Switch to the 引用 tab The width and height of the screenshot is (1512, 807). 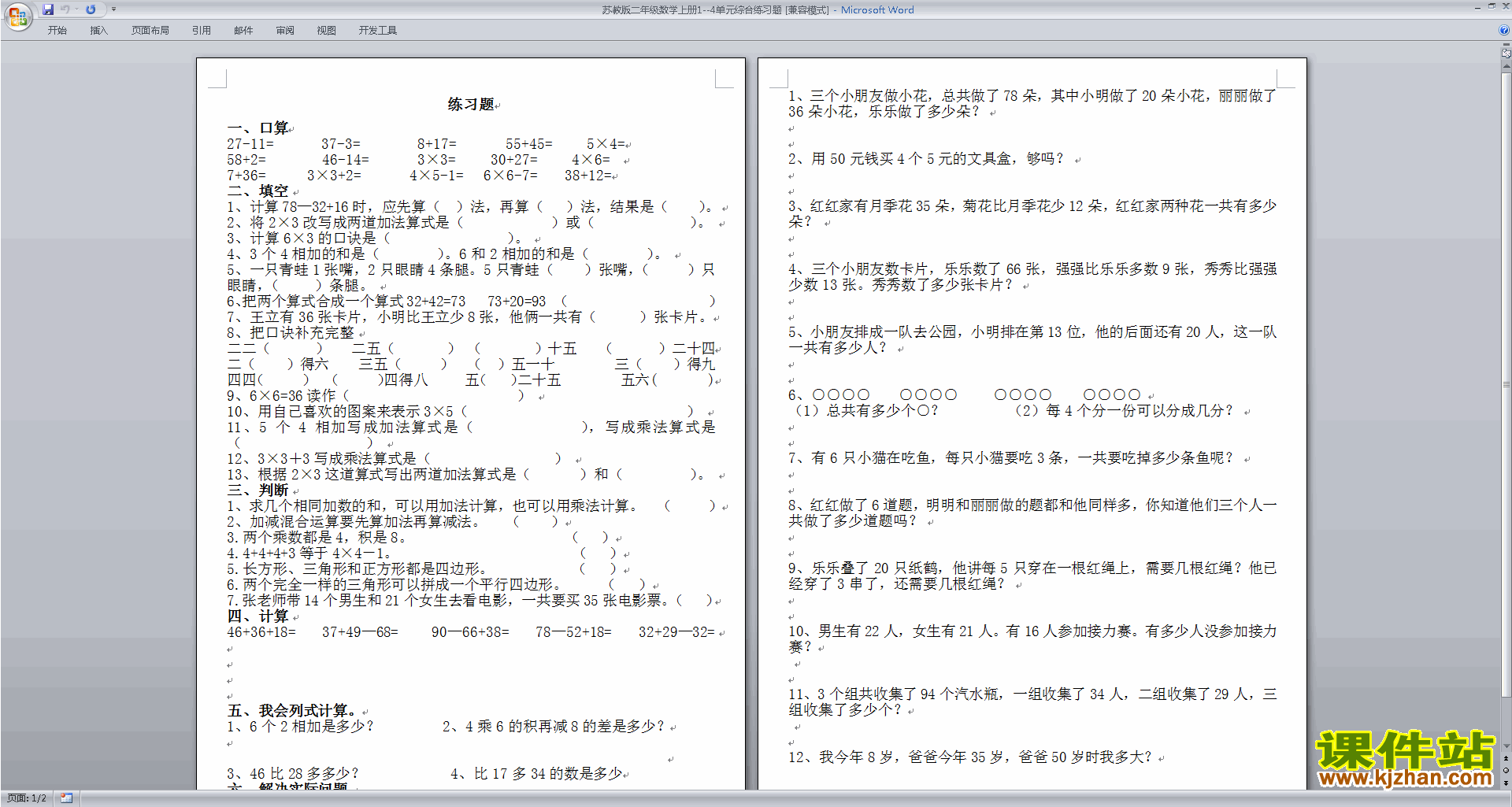[202, 31]
